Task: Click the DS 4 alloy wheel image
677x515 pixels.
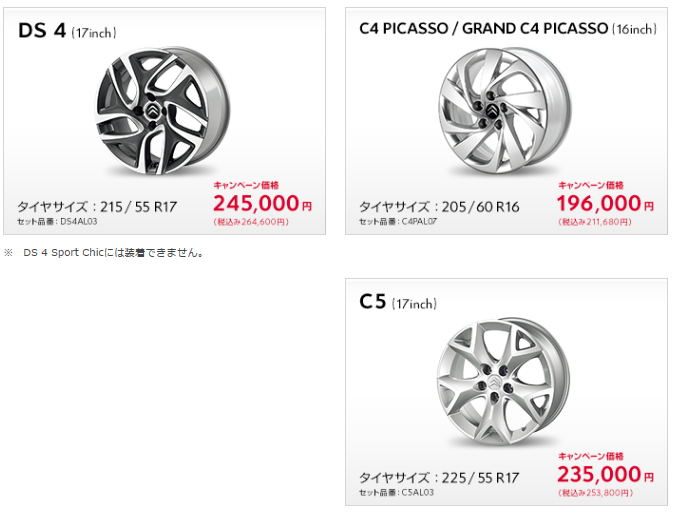Action: (x=162, y=111)
